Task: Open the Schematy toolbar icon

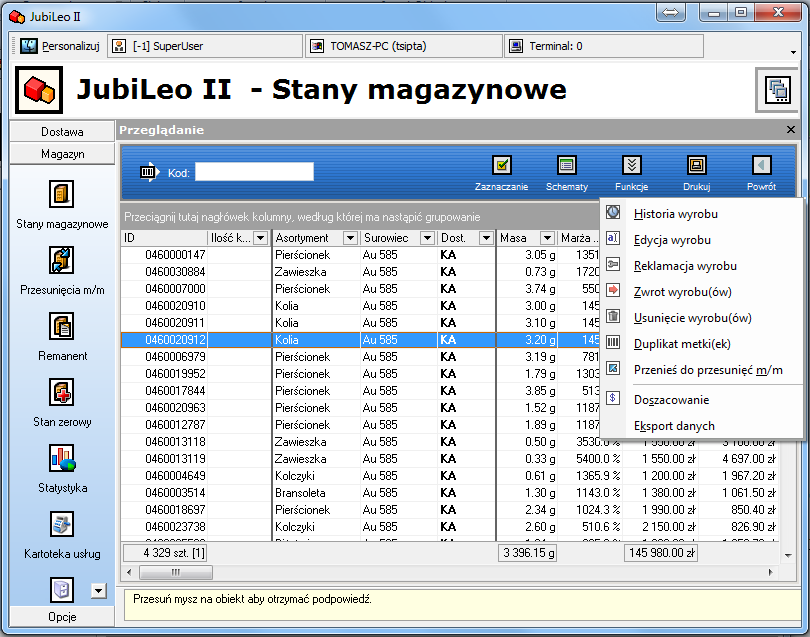Action: [567, 165]
